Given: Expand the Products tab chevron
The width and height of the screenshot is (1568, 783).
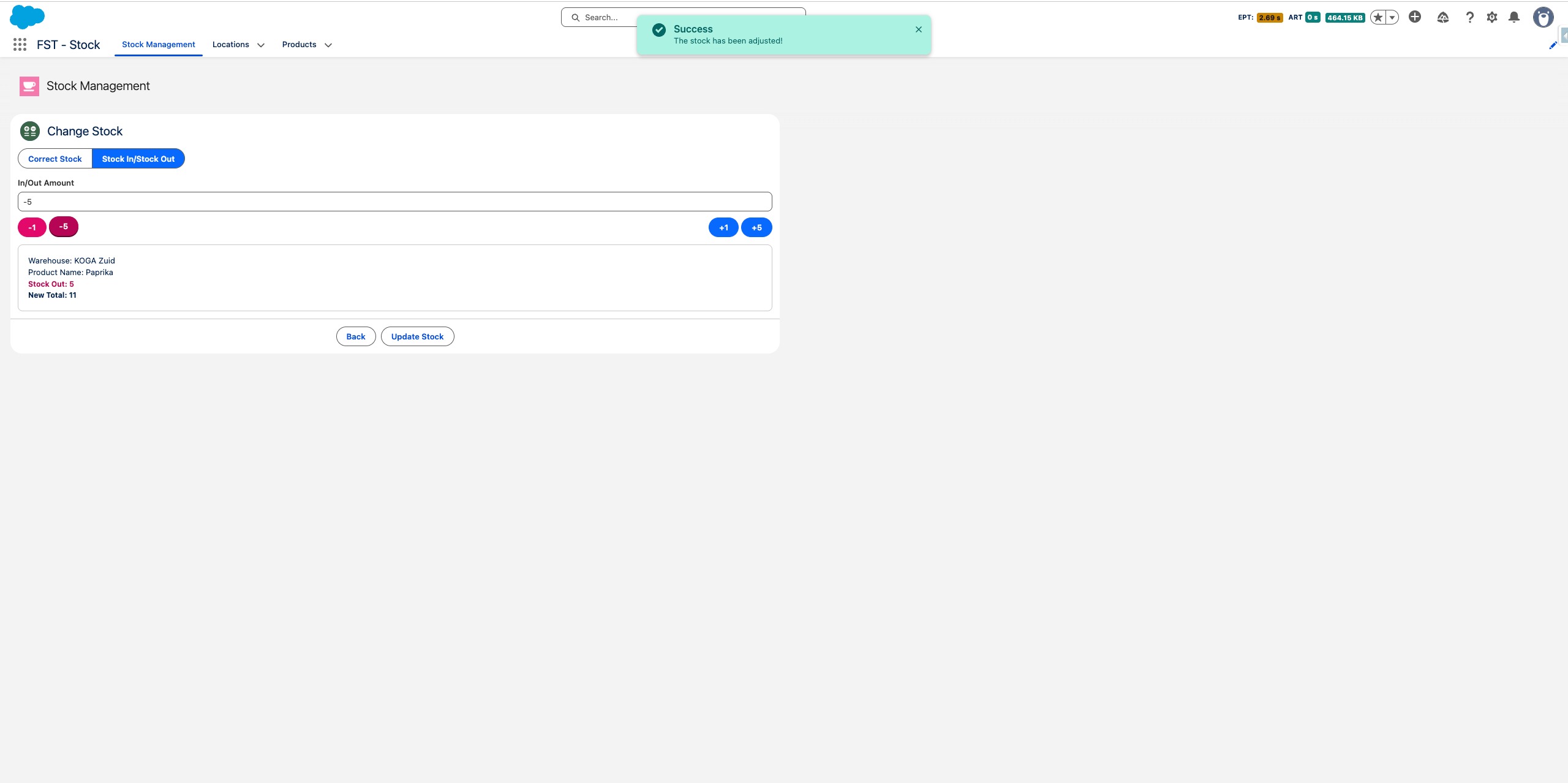Looking at the screenshot, I should (x=328, y=45).
